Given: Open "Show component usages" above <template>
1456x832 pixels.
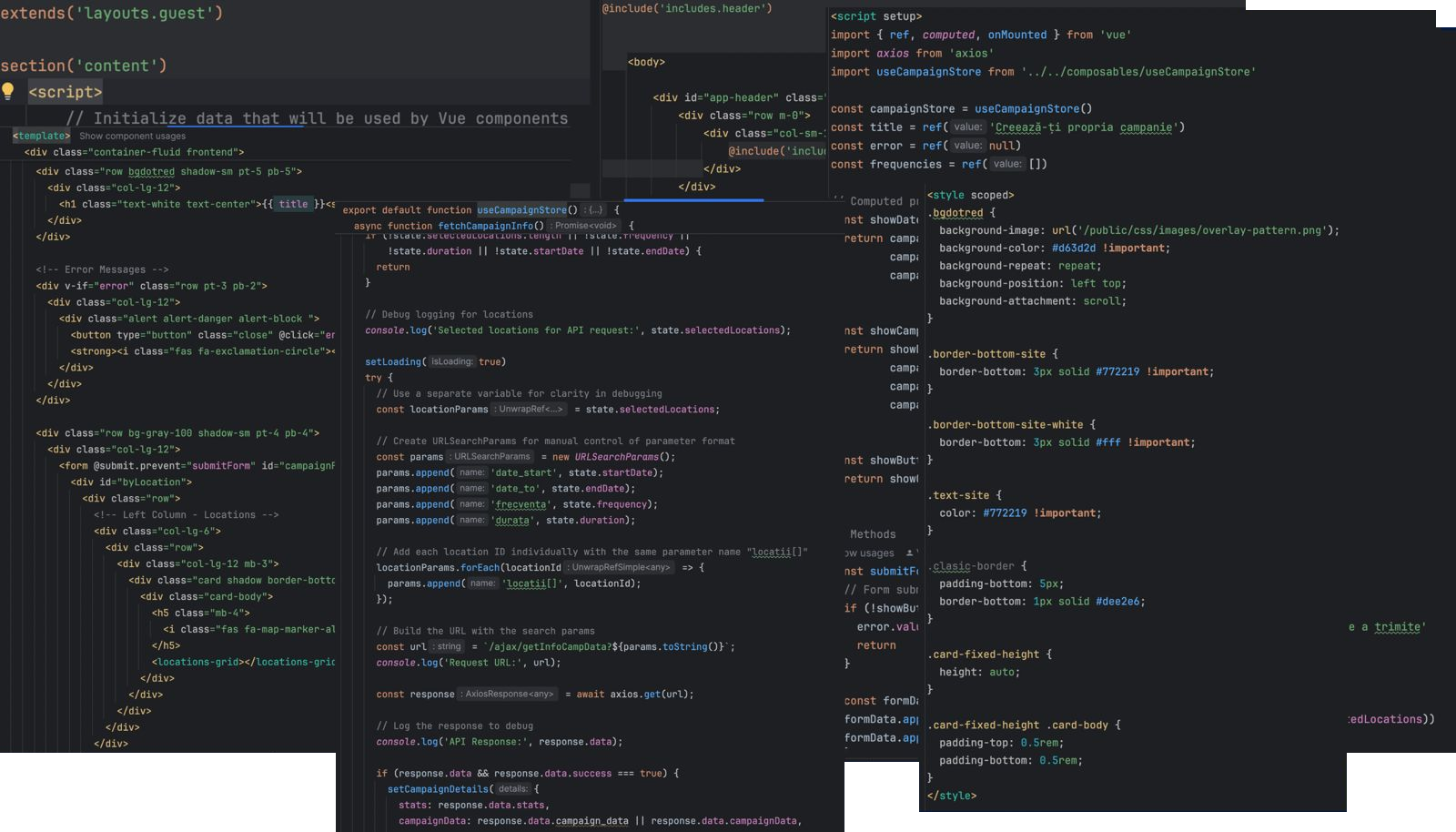Looking at the screenshot, I should click(x=132, y=136).
